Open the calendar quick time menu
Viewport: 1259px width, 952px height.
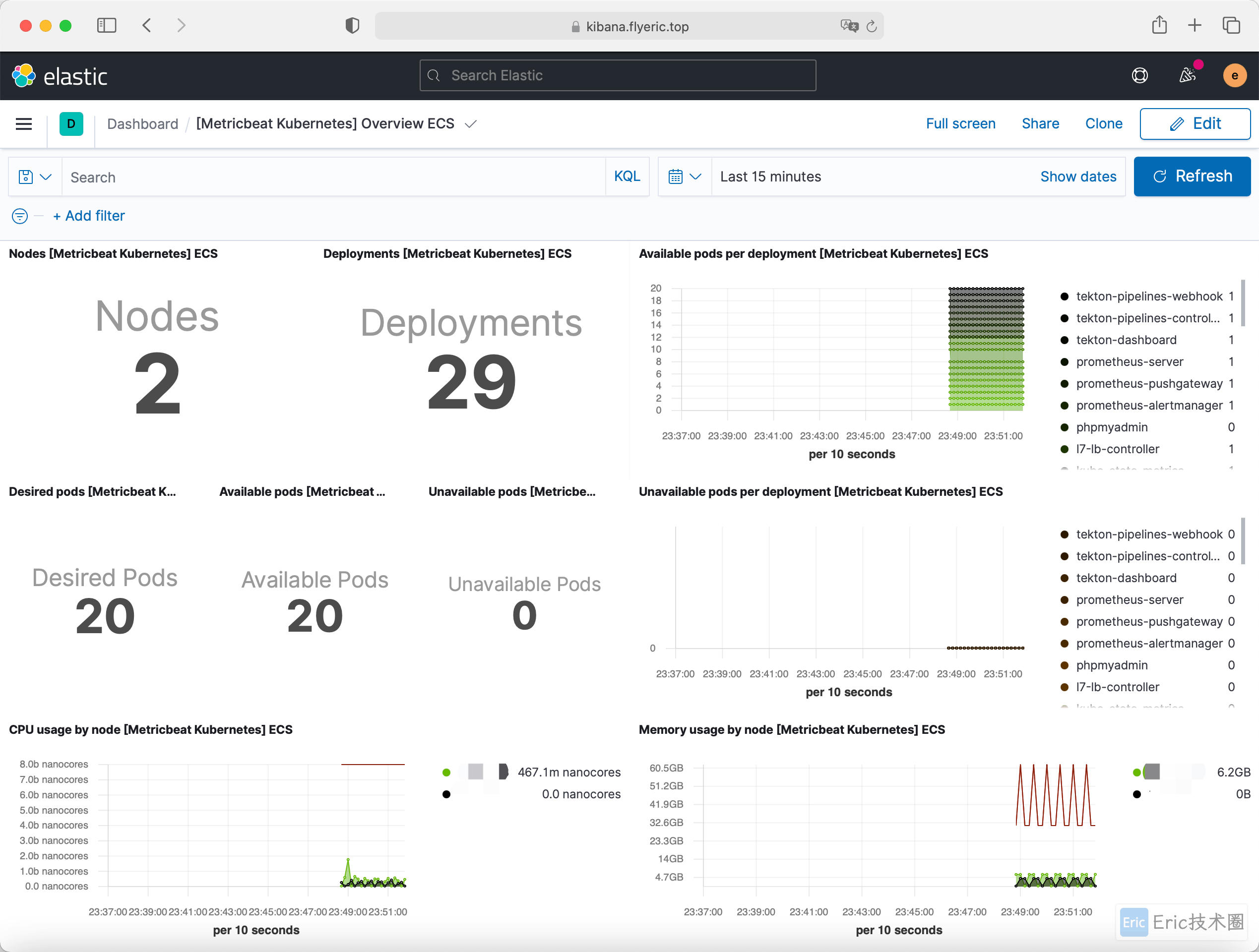(x=685, y=177)
